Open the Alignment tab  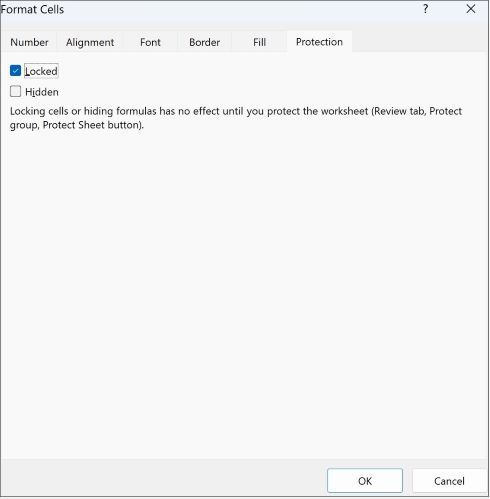click(90, 42)
